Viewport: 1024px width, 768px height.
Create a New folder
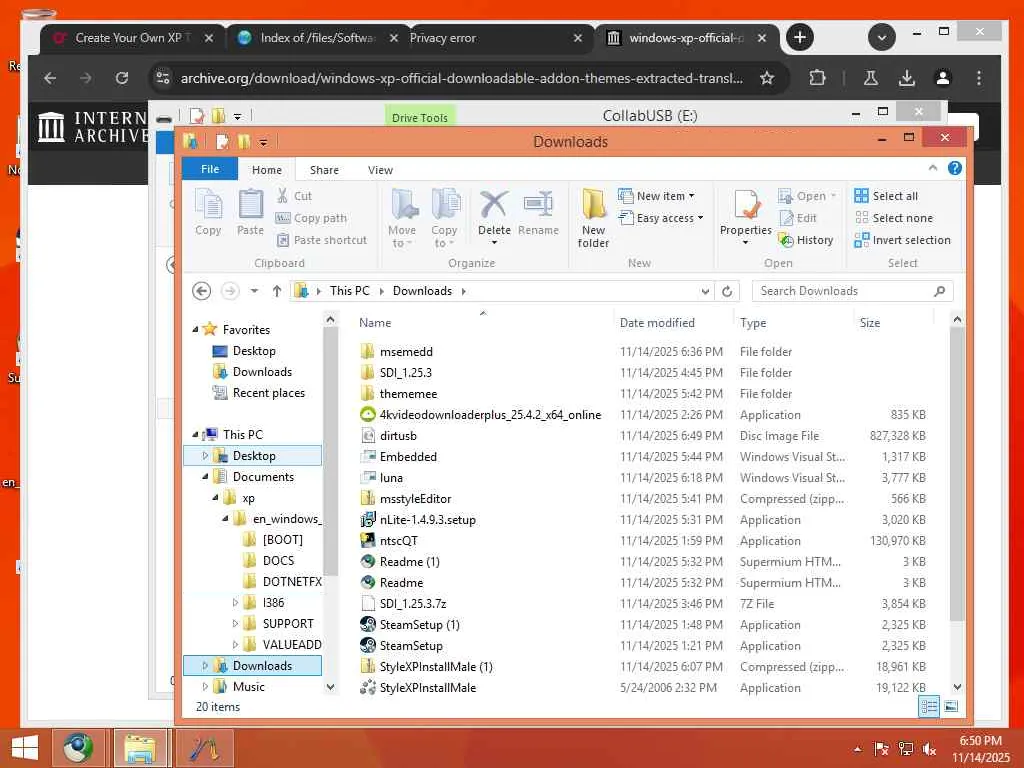tap(593, 218)
